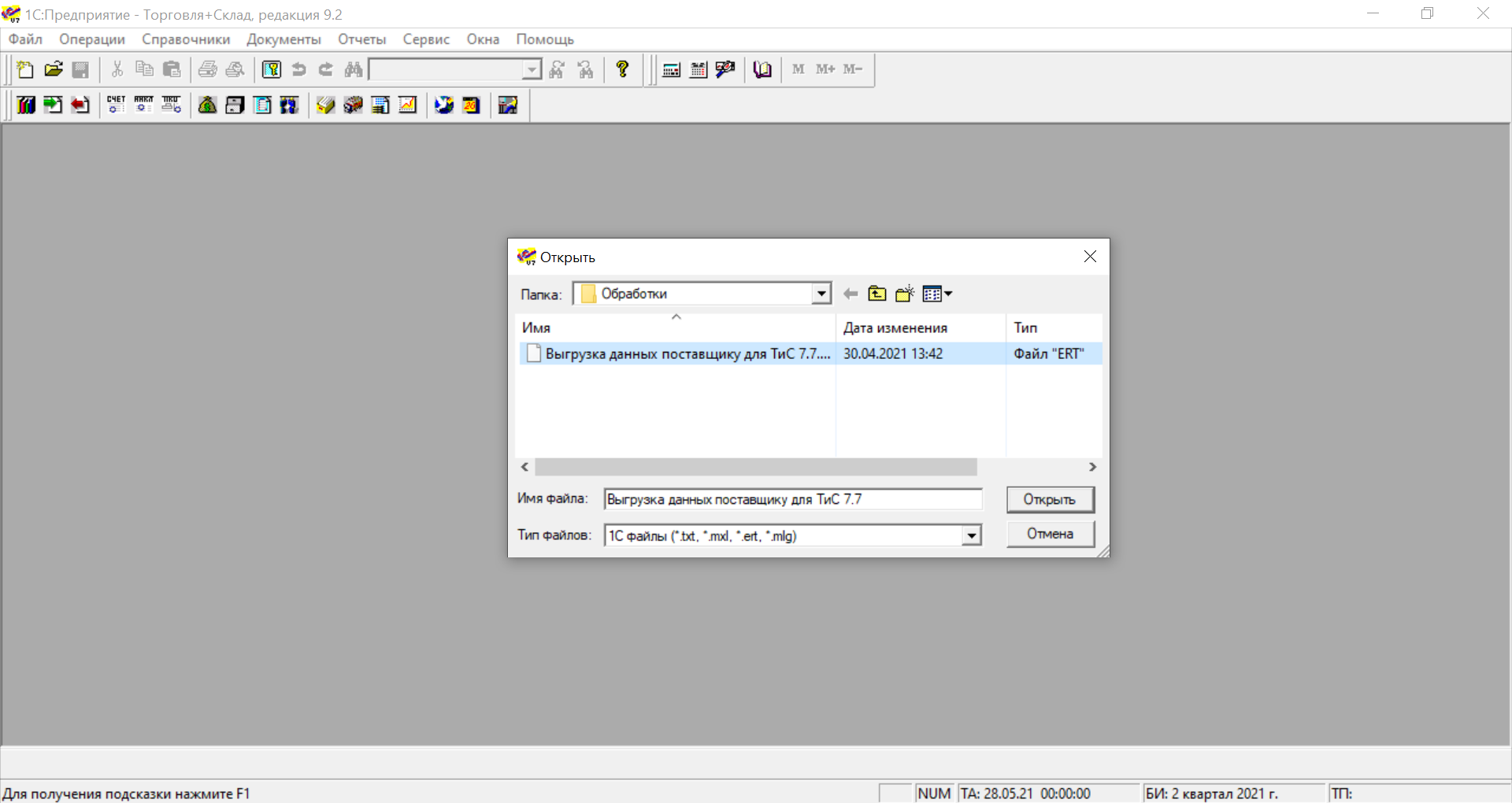Click the right scroll arrow in file list
This screenshot has width=1512, height=803.
[1092, 467]
